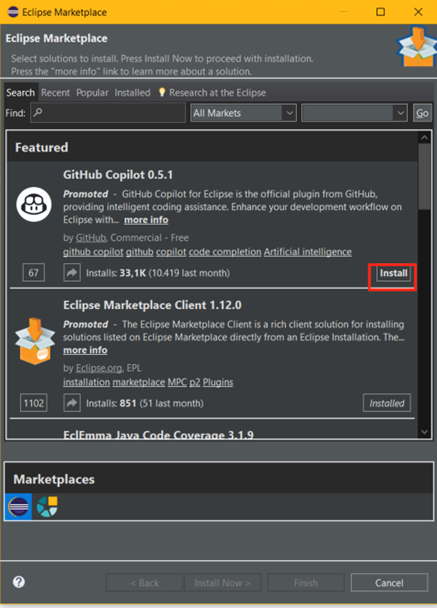Switch to the Installed tab
This screenshot has width=437, height=608.
pos(132,93)
